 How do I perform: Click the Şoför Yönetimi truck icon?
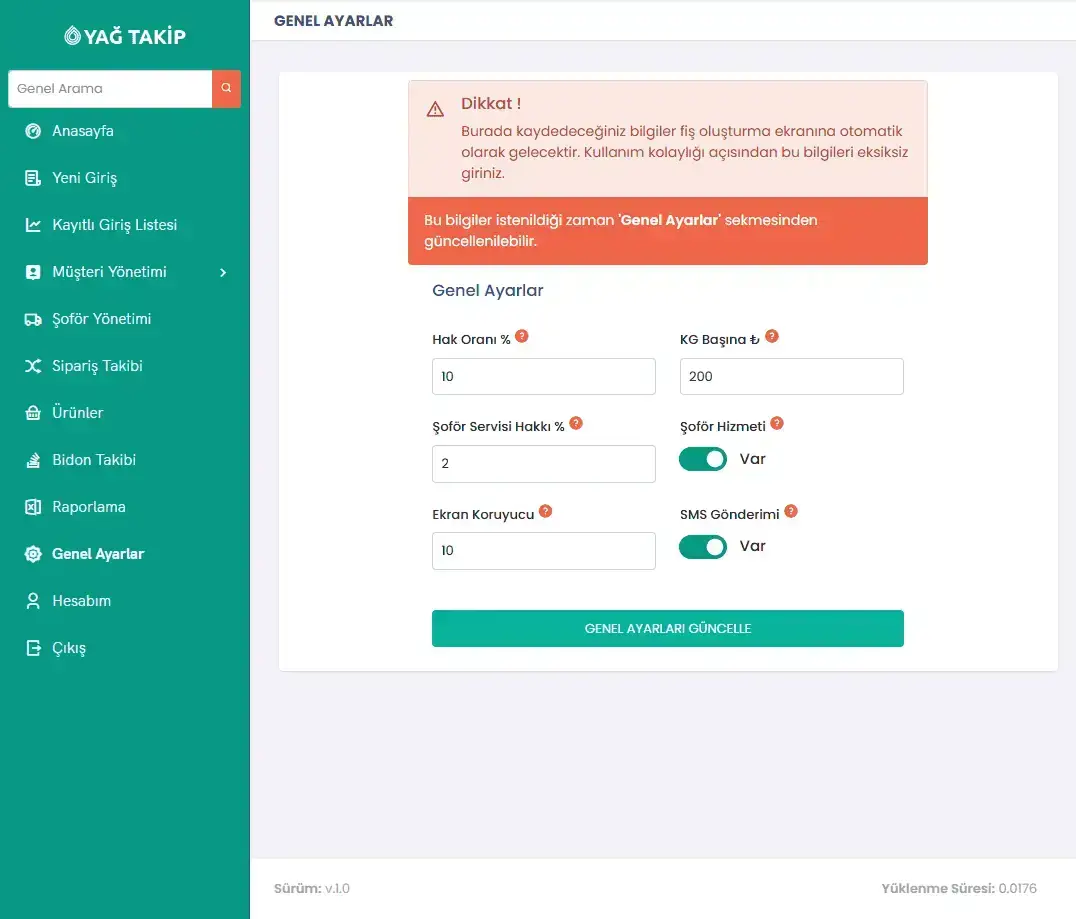pyautogui.click(x=33, y=319)
